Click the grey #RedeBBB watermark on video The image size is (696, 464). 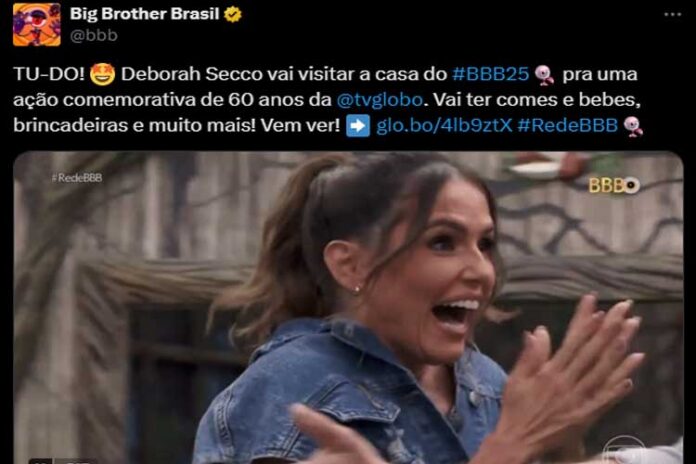click(x=77, y=178)
